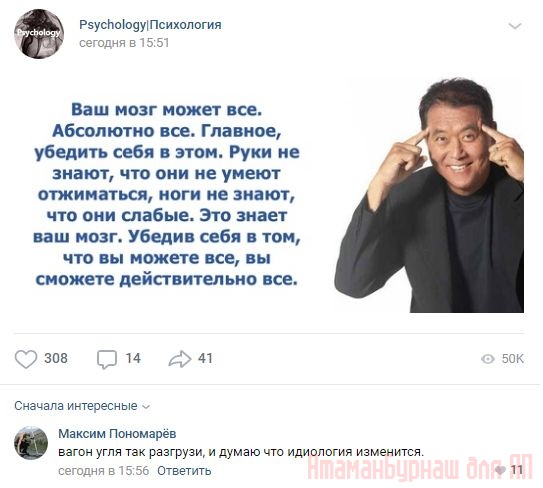Like the post with the heart icon

26,359
